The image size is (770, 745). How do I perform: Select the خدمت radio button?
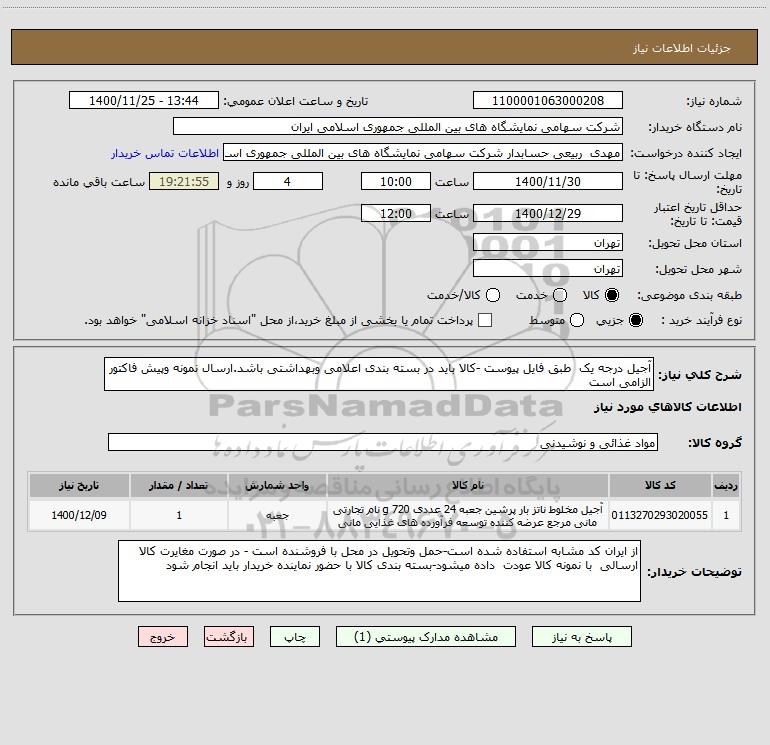pyautogui.click(x=560, y=295)
